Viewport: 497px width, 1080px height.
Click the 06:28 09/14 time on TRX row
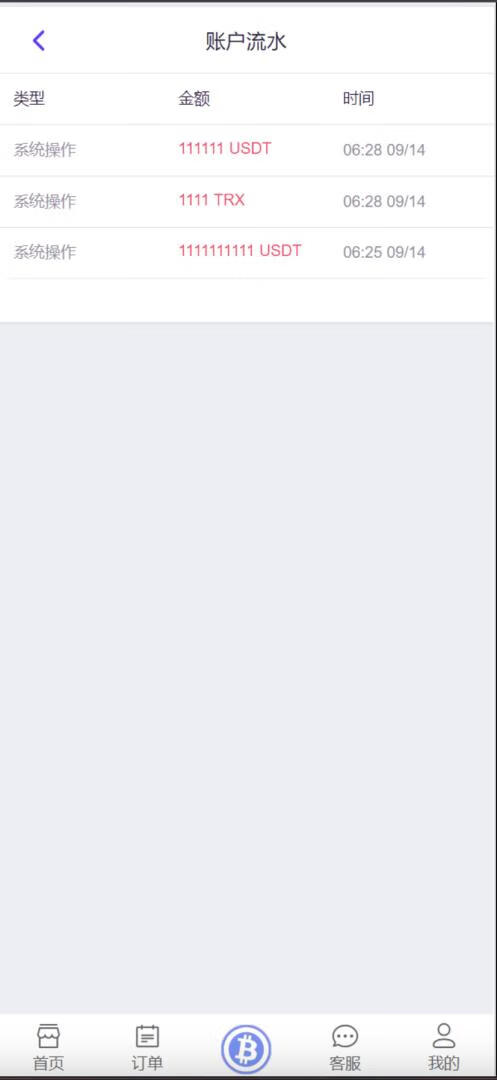(x=384, y=202)
